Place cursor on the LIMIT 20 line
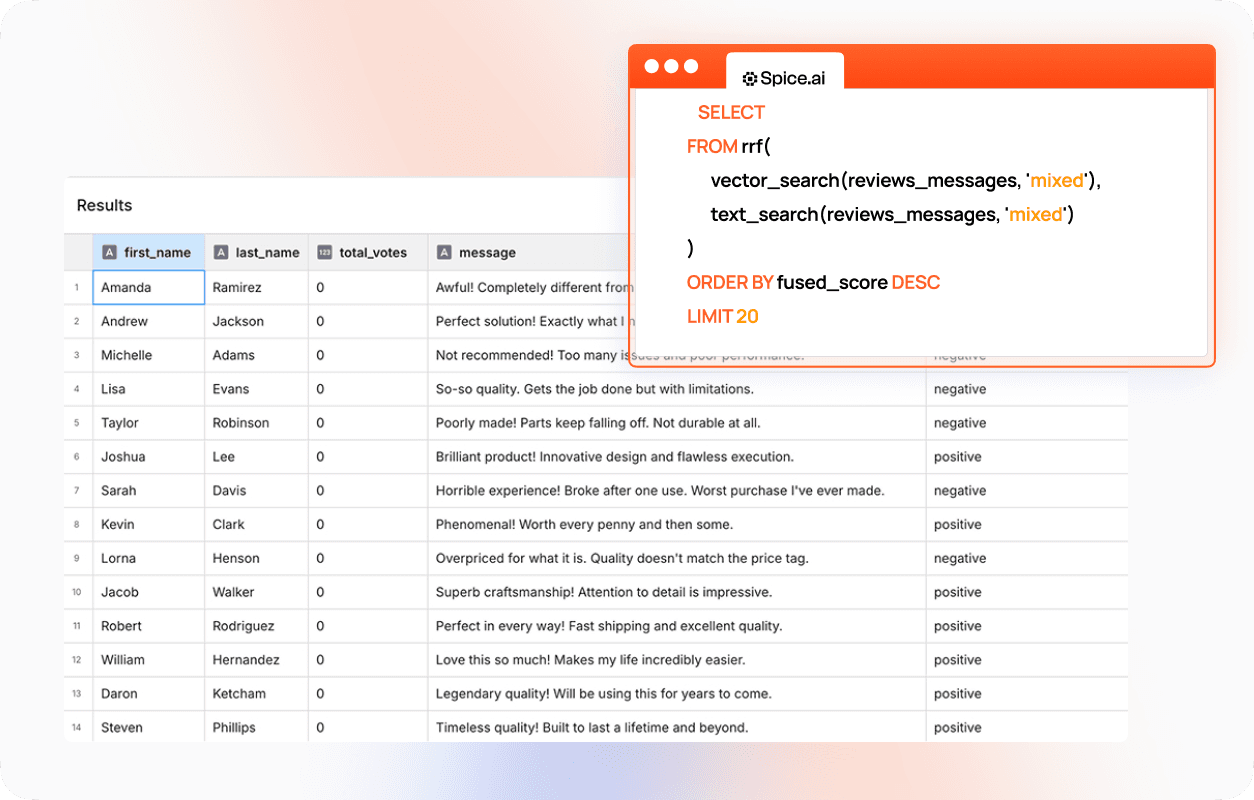1254x800 pixels. pos(722,317)
